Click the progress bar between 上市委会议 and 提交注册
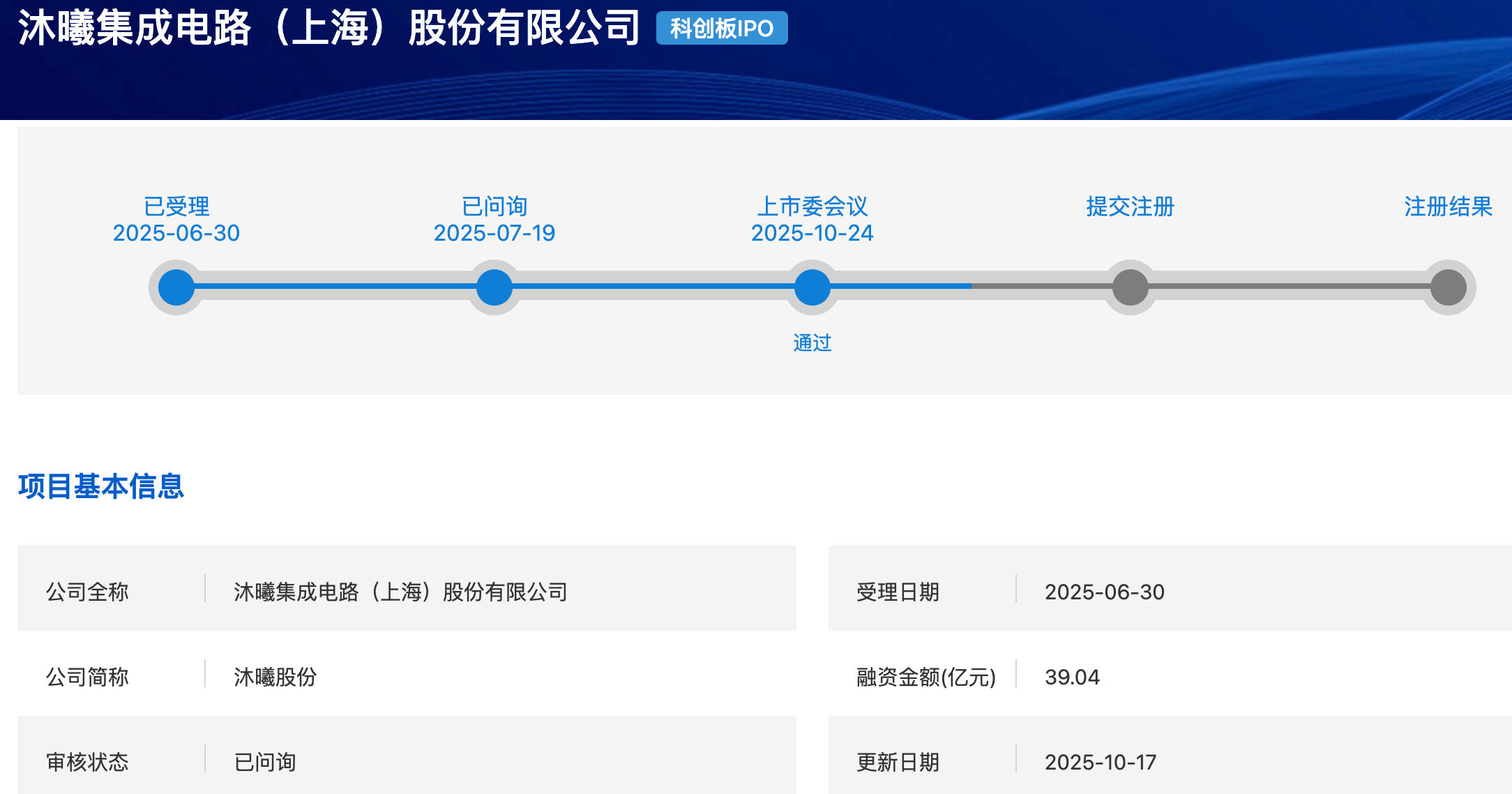 (x=972, y=286)
